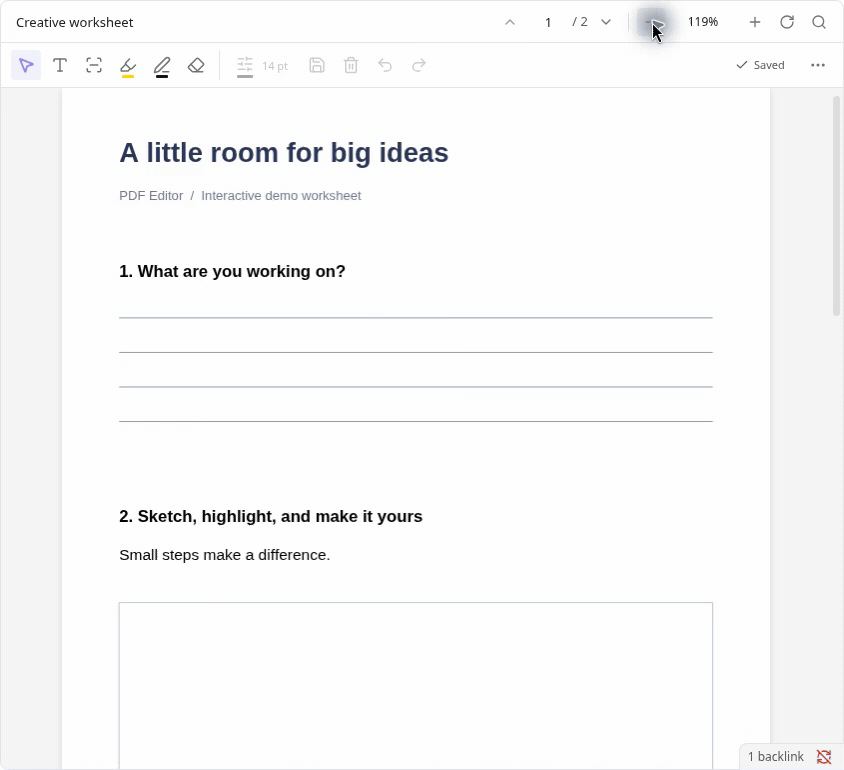
Task: Click the Delete trash icon
Action: (x=351, y=66)
